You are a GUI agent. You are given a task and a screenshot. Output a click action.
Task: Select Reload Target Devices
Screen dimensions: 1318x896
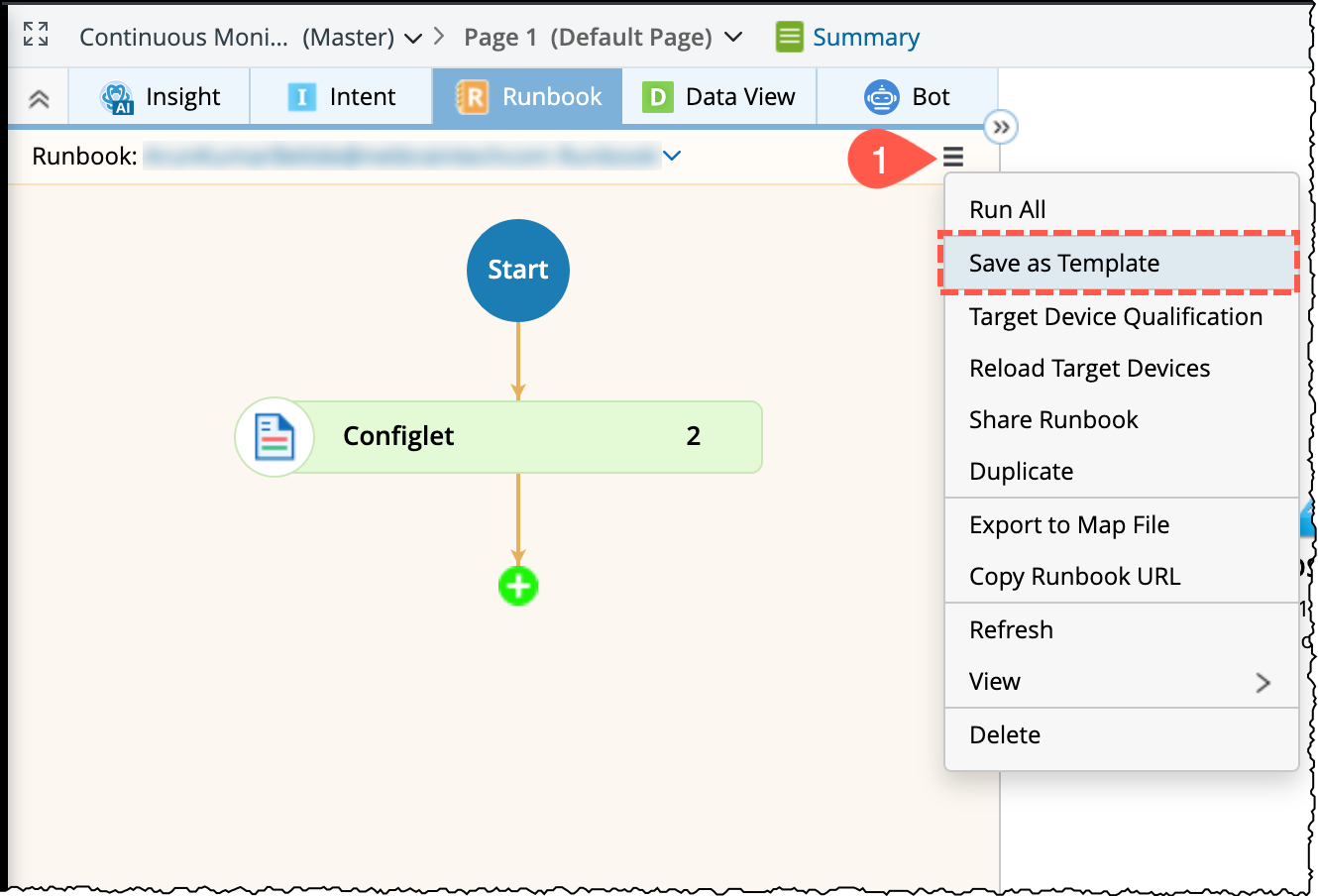pos(1122,369)
